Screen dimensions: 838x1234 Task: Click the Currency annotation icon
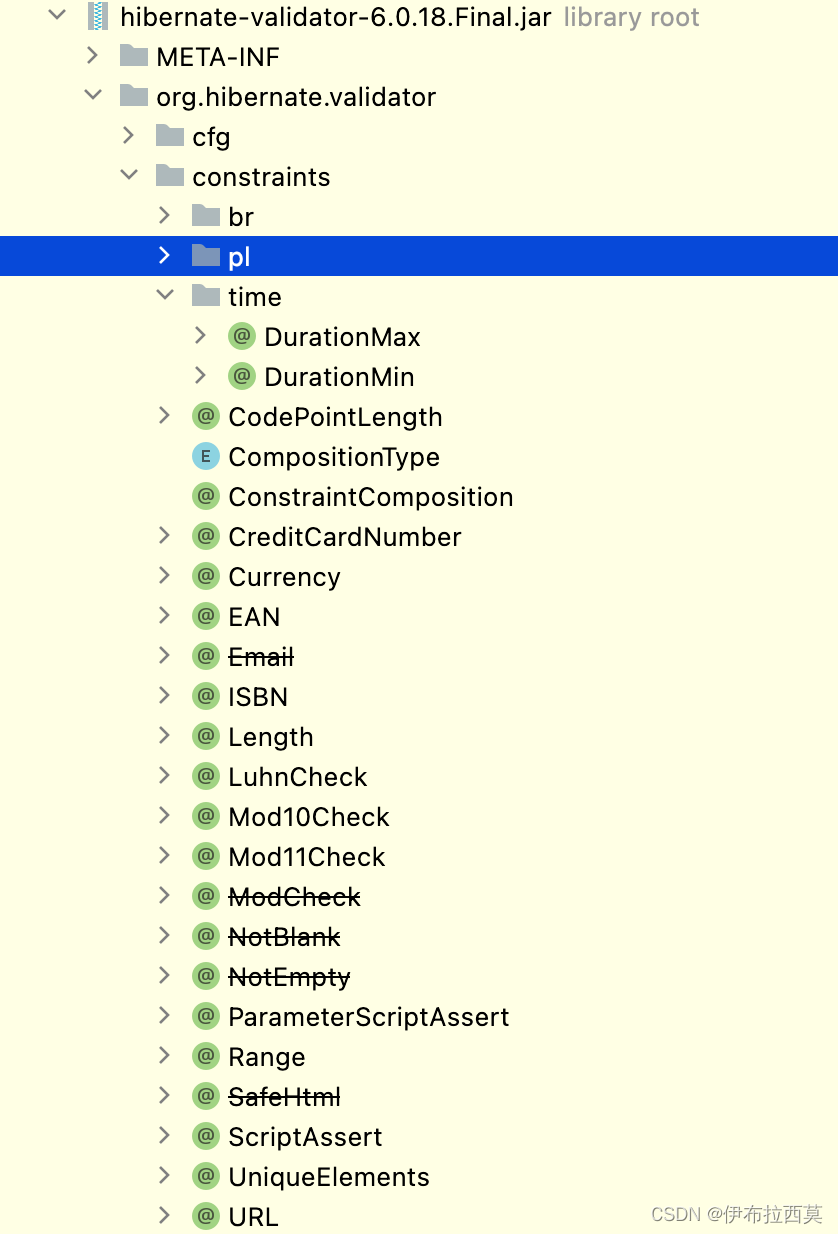click(x=206, y=576)
